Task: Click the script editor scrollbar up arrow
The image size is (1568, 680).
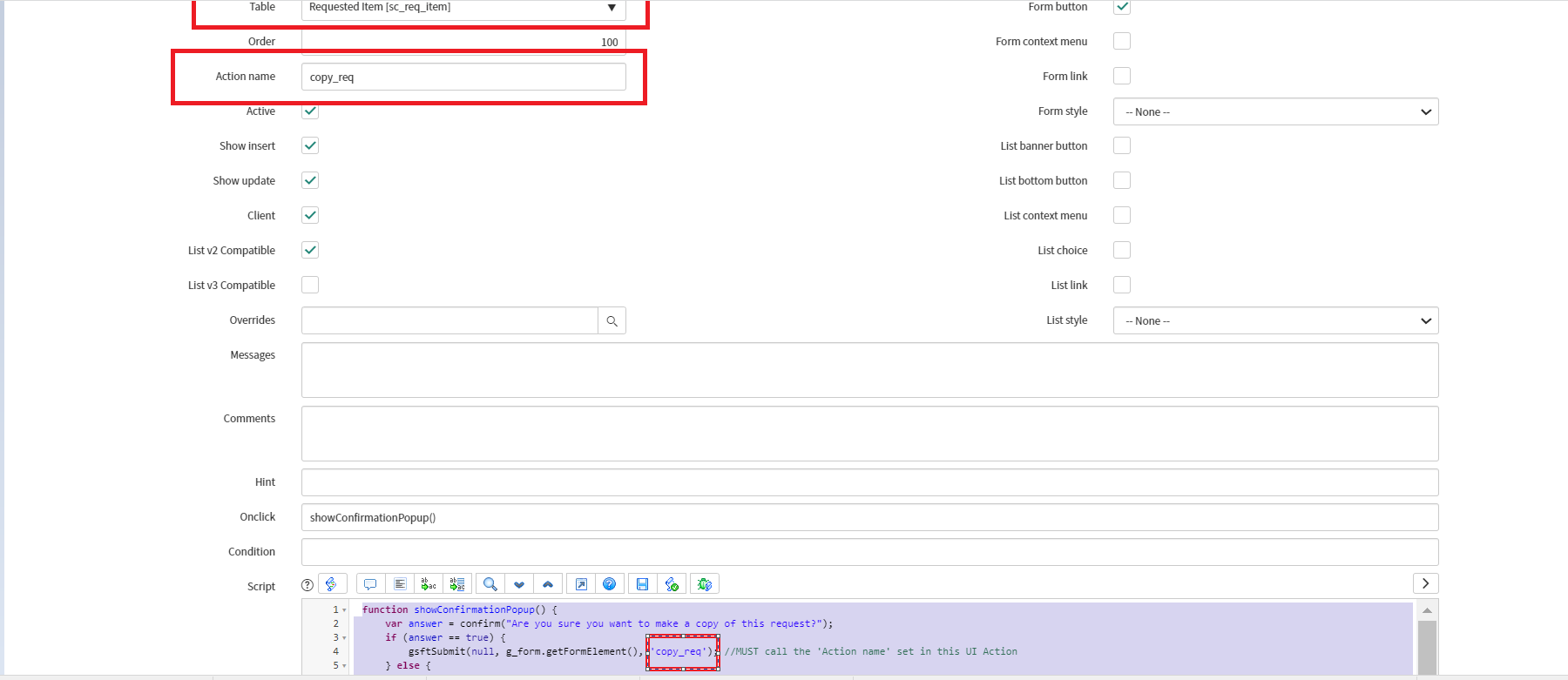Action: coord(1427,610)
